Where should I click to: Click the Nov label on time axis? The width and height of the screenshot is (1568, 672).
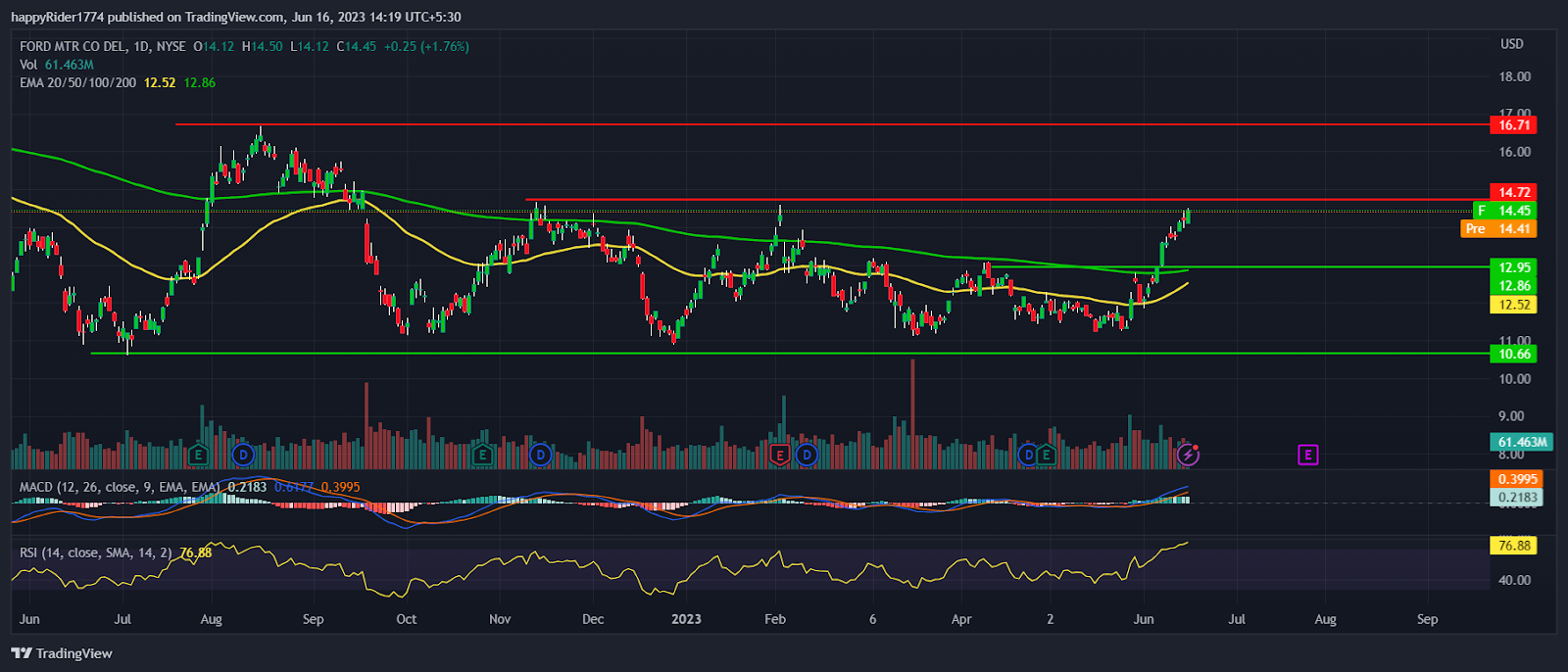pyautogui.click(x=500, y=619)
